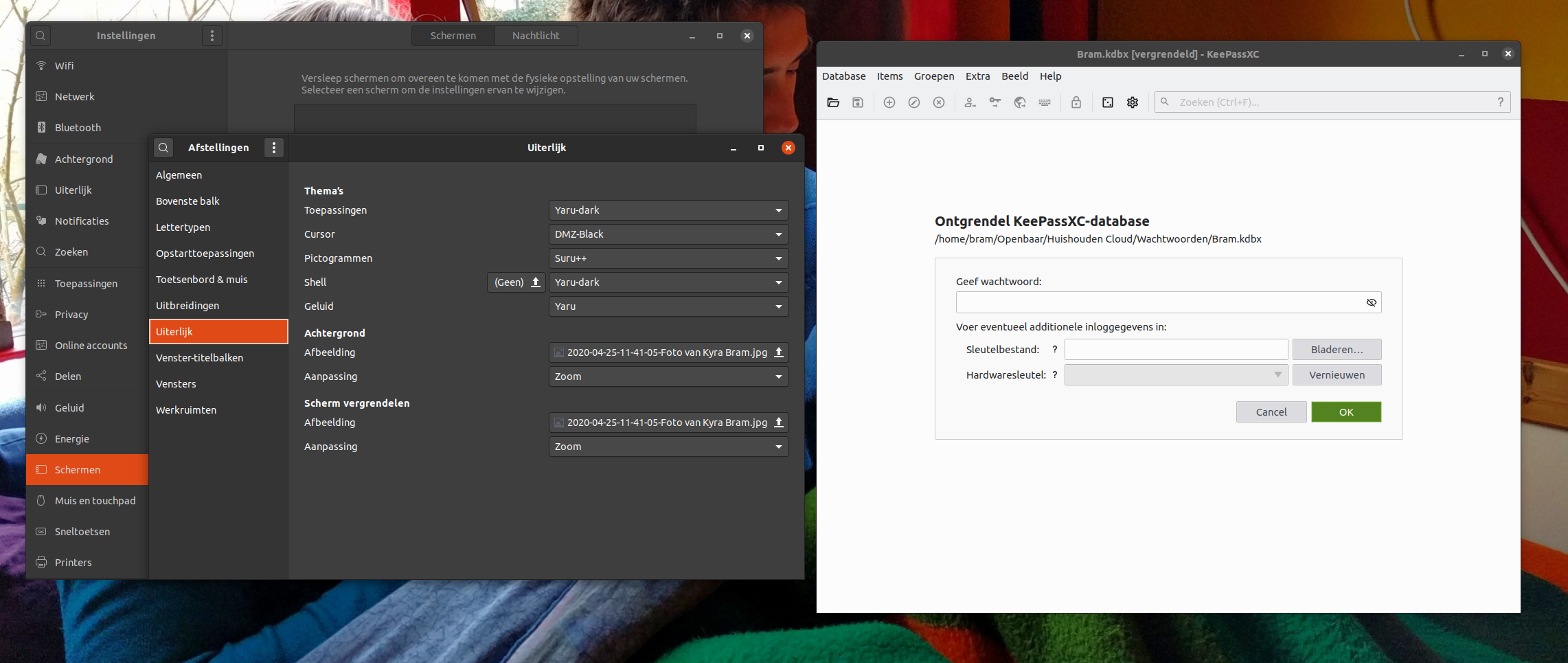Add a new entry in KeePassXC

tap(889, 102)
